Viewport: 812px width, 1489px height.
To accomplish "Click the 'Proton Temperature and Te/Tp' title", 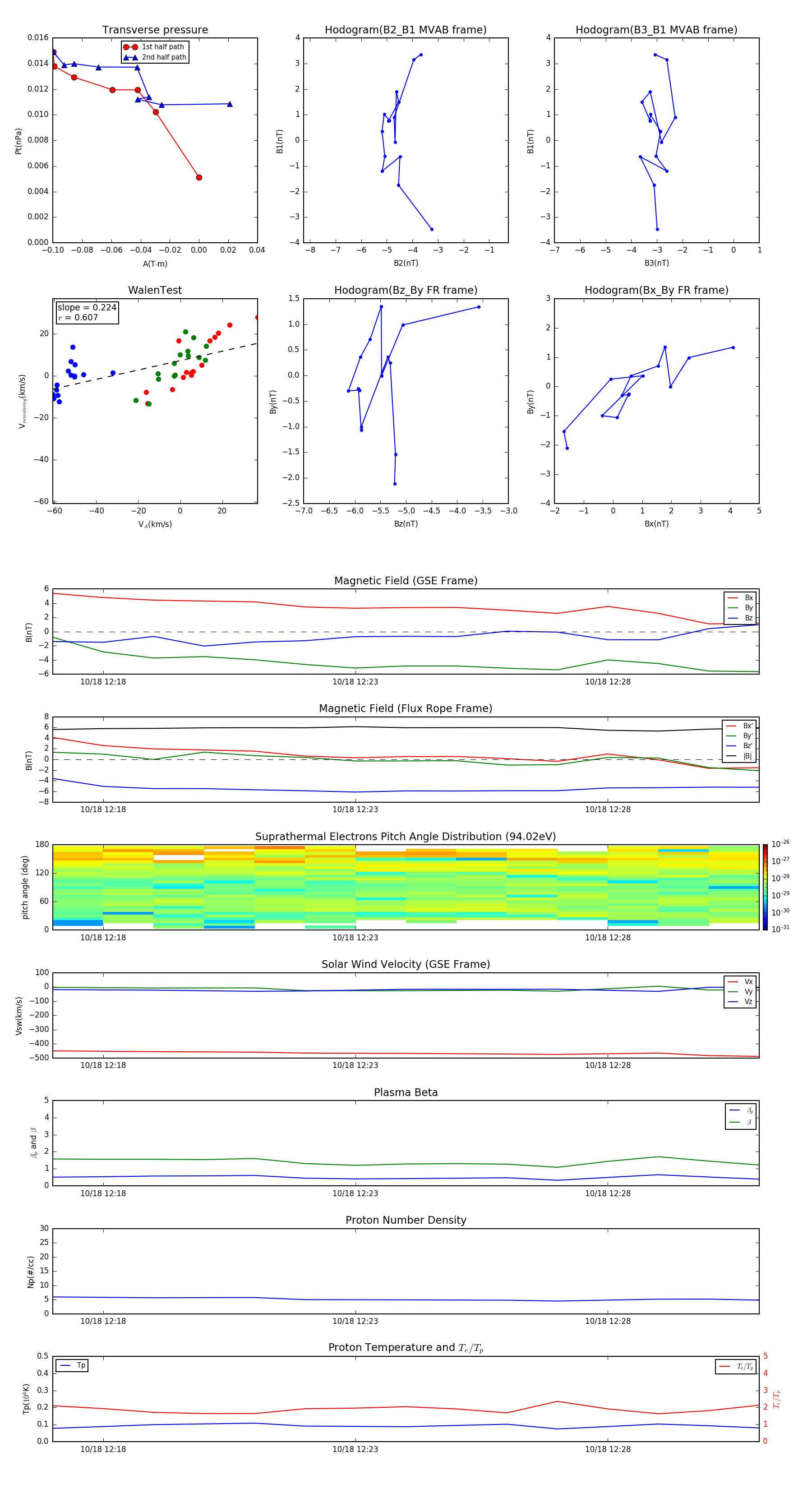I will (406, 1348).
